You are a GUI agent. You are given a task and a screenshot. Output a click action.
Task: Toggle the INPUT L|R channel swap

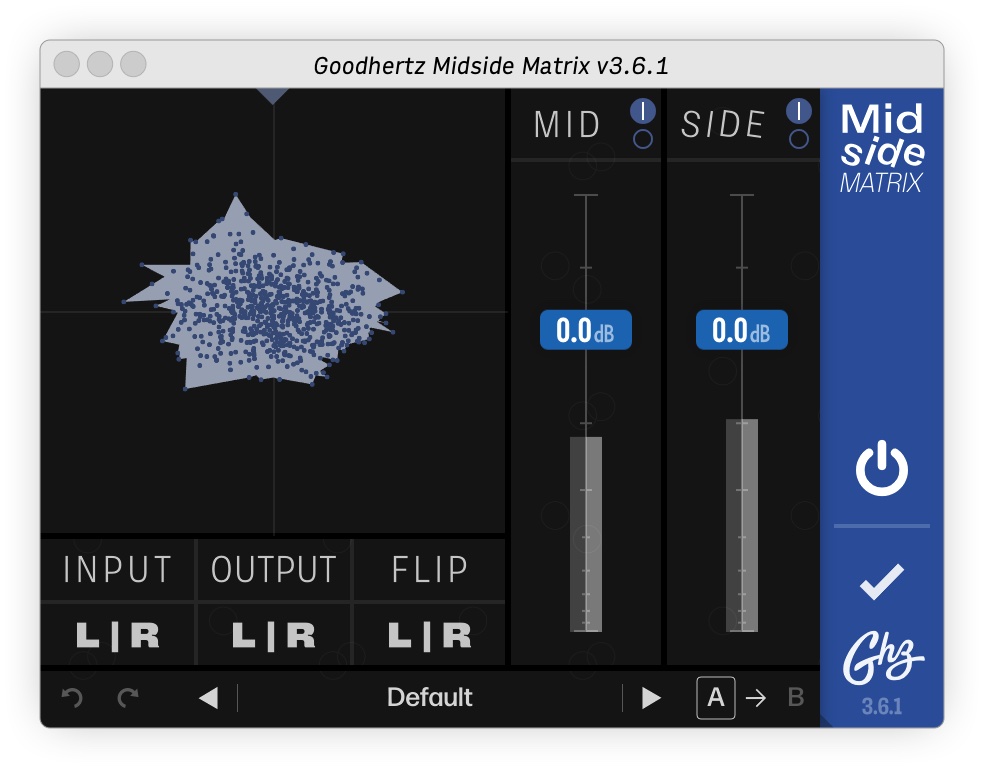tap(116, 633)
